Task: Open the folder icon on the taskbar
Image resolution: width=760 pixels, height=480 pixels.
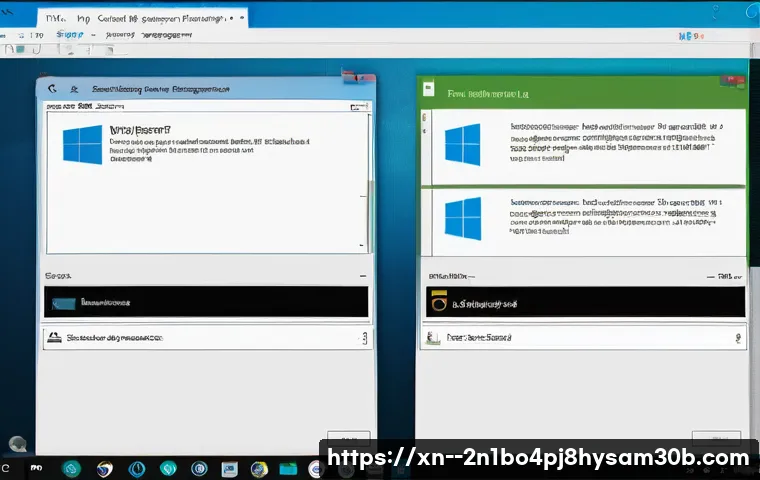Action: click(x=289, y=468)
